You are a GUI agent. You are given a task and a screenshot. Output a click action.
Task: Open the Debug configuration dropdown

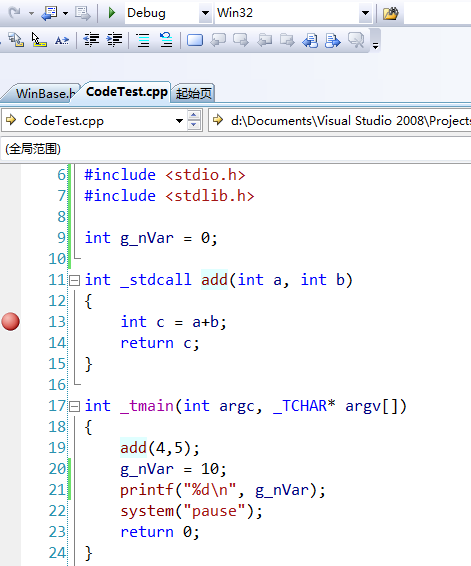[x=205, y=13]
